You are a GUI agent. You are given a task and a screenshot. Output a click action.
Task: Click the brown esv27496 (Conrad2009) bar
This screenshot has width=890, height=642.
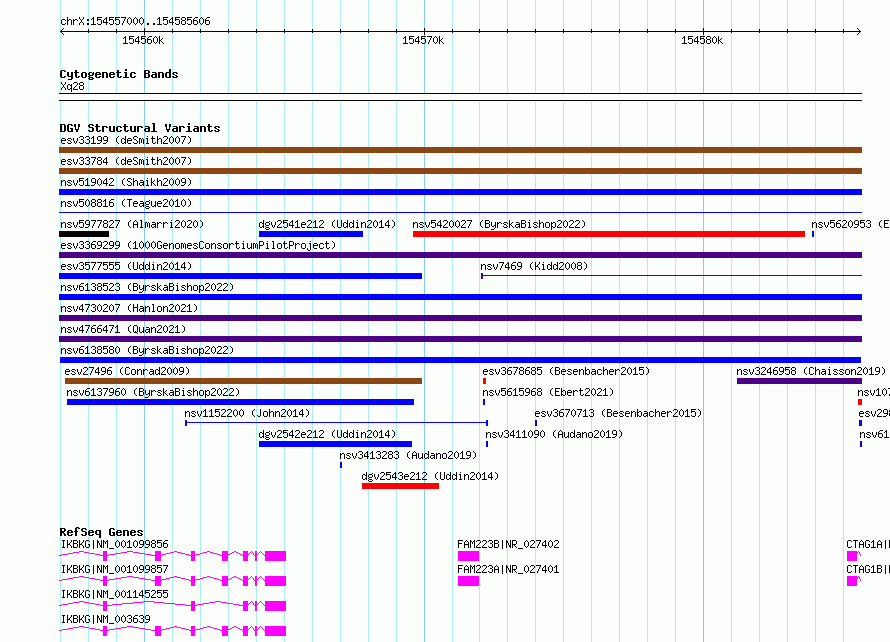click(x=244, y=381)
